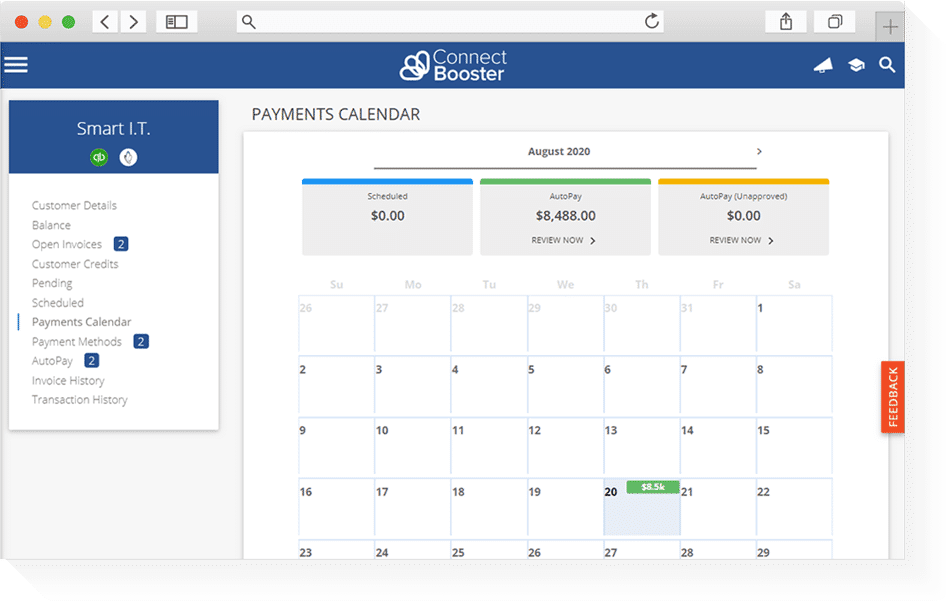The height and width of the screenshot is (601, 946).
Task: Select August 18 on calendar
Action: tap(489, 507)
